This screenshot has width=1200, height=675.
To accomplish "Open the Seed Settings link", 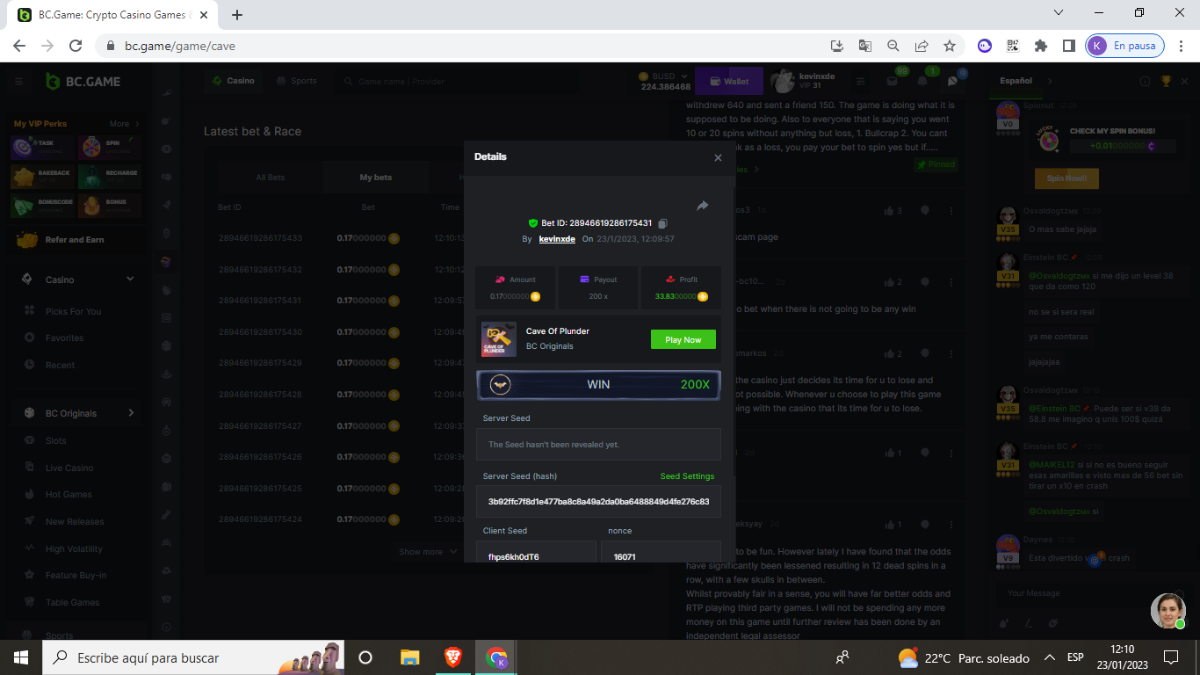I will 687,476.
